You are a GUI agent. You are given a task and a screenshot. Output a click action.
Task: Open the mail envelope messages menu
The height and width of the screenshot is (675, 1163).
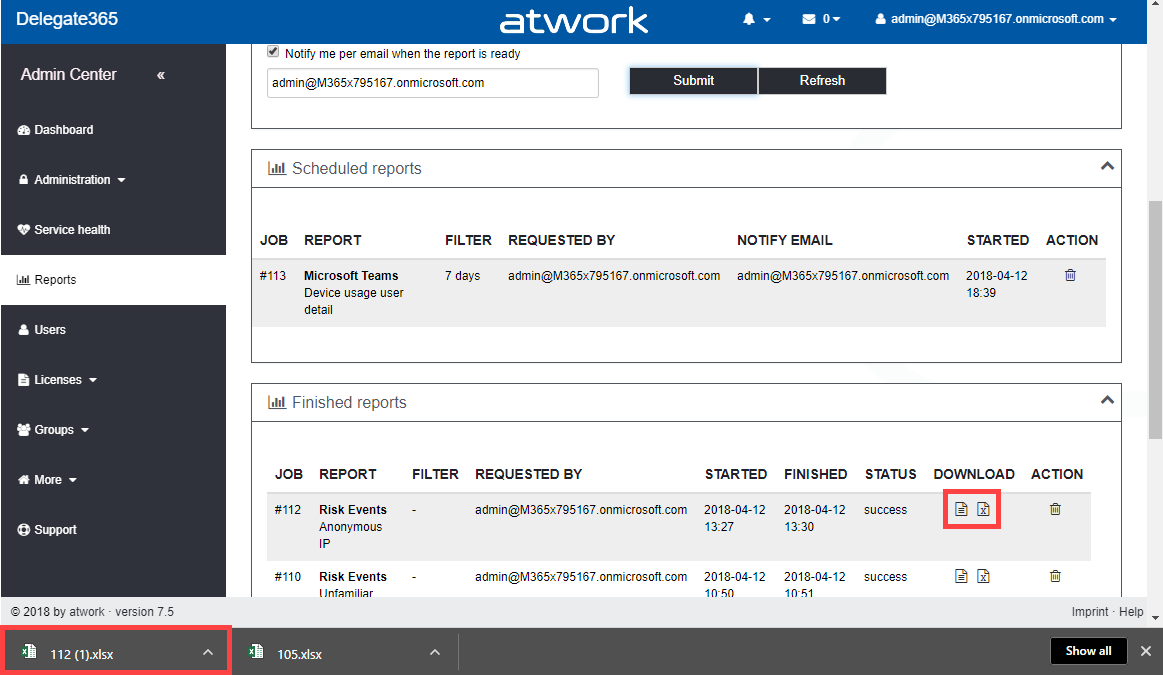tap(820, 19)
